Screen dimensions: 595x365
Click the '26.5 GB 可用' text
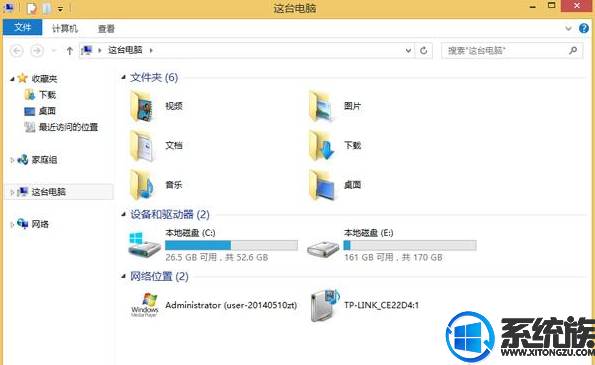click(191, 257)
